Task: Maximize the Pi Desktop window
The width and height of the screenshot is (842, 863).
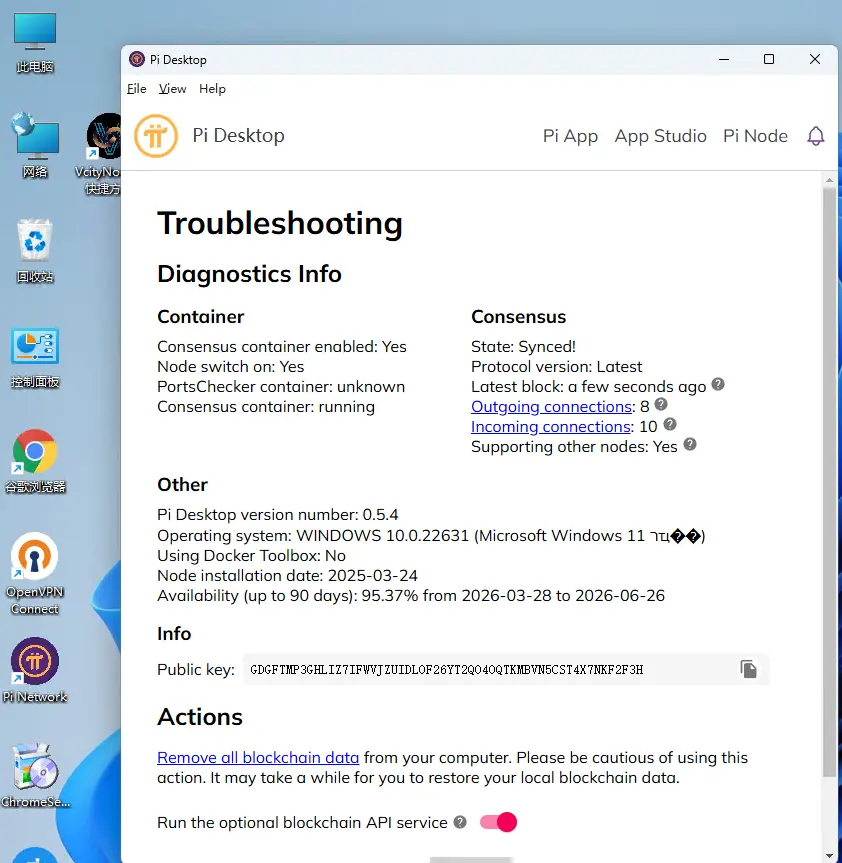Action: (769, 59)
